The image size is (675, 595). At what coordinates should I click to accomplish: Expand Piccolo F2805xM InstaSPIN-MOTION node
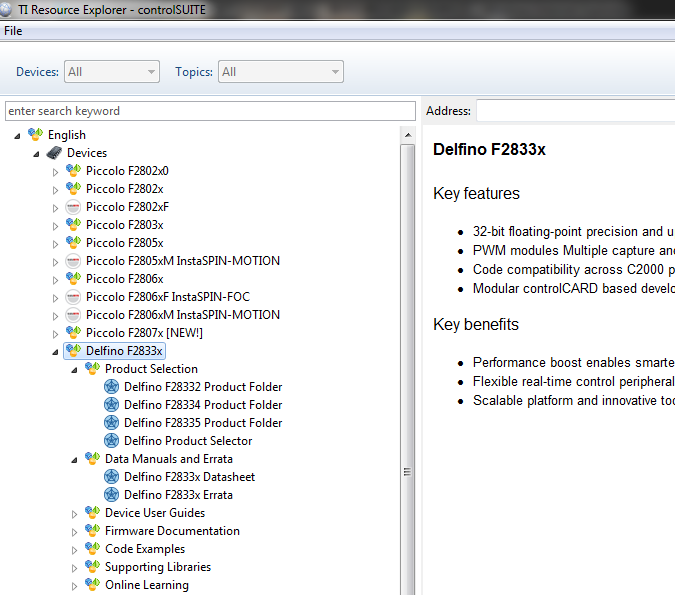(55, 262)
